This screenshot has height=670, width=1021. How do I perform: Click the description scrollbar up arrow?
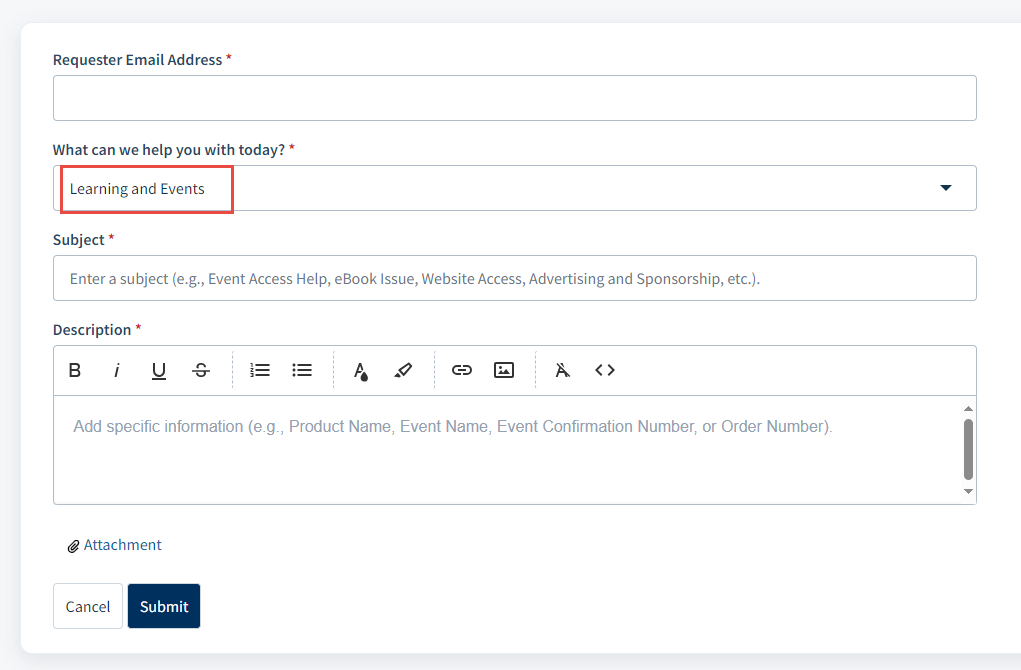pyautogui.click(x=968, y=408)
